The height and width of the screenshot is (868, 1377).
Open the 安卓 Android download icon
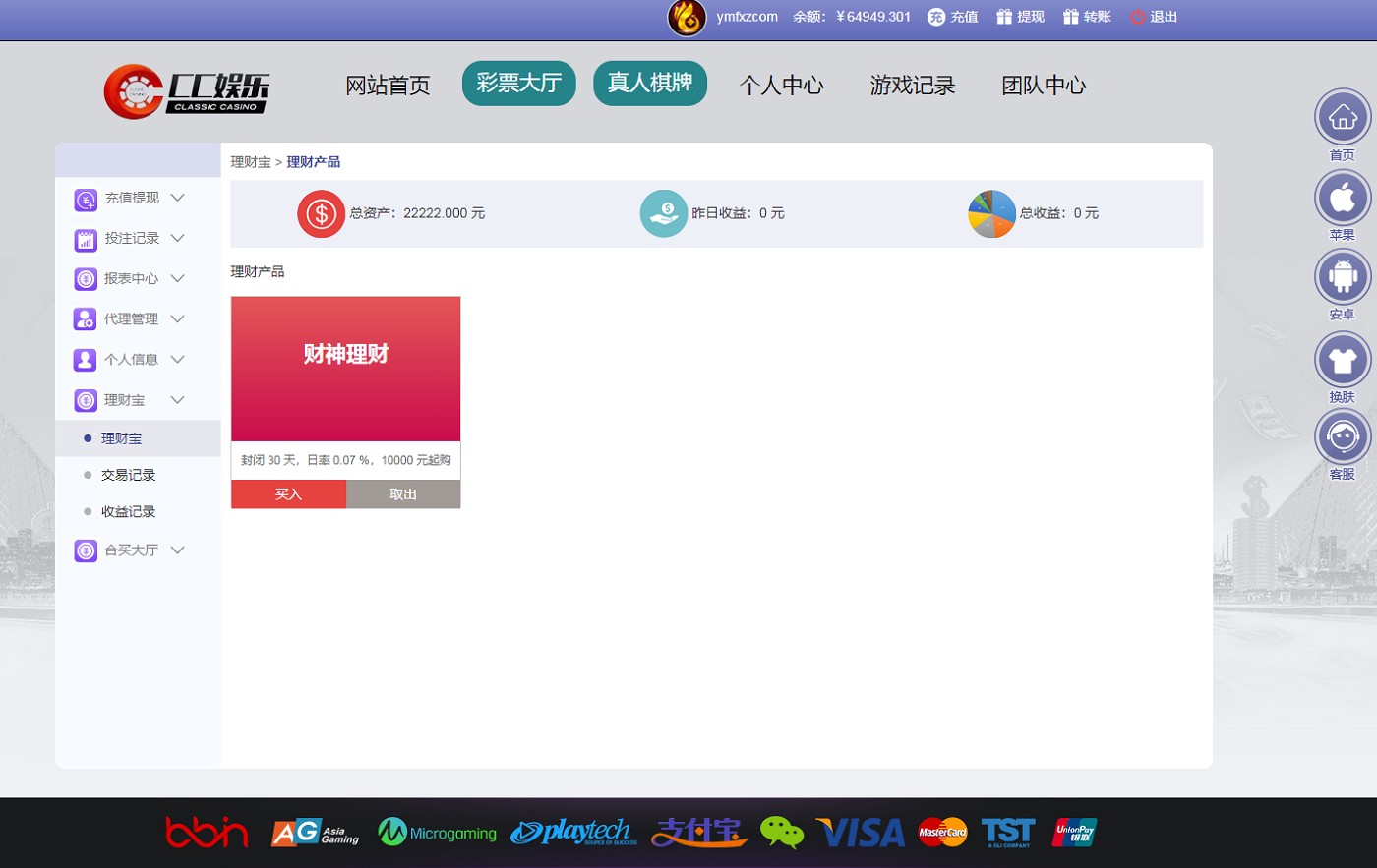coord(1342,277)
